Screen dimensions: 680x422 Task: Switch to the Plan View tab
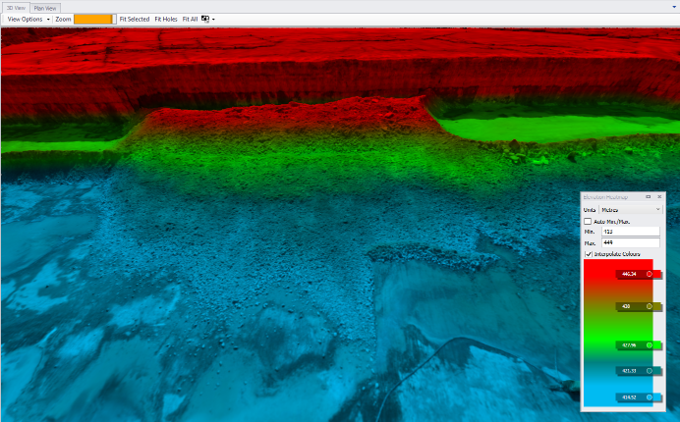pos(45,8)
